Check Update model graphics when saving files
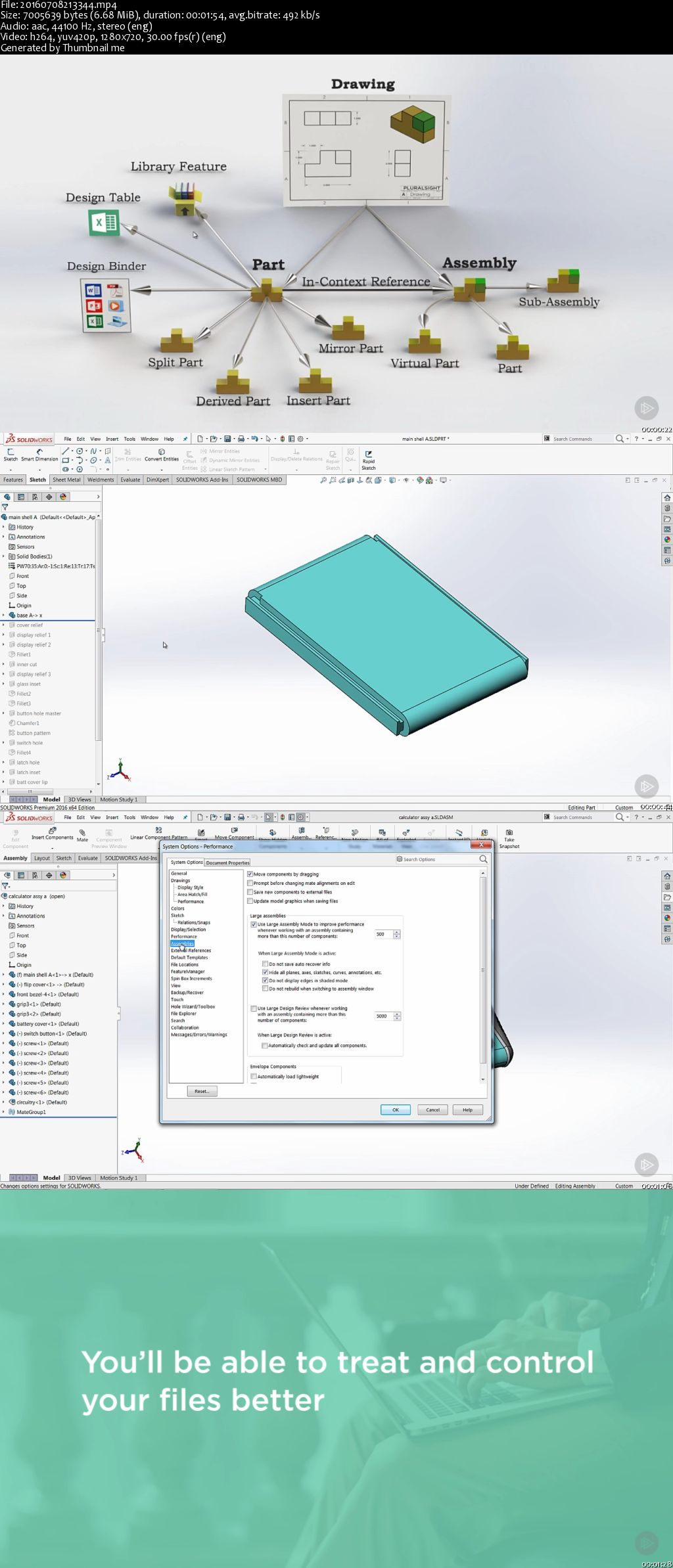This screenshot has height=1568, width=673. click(250, 901)
